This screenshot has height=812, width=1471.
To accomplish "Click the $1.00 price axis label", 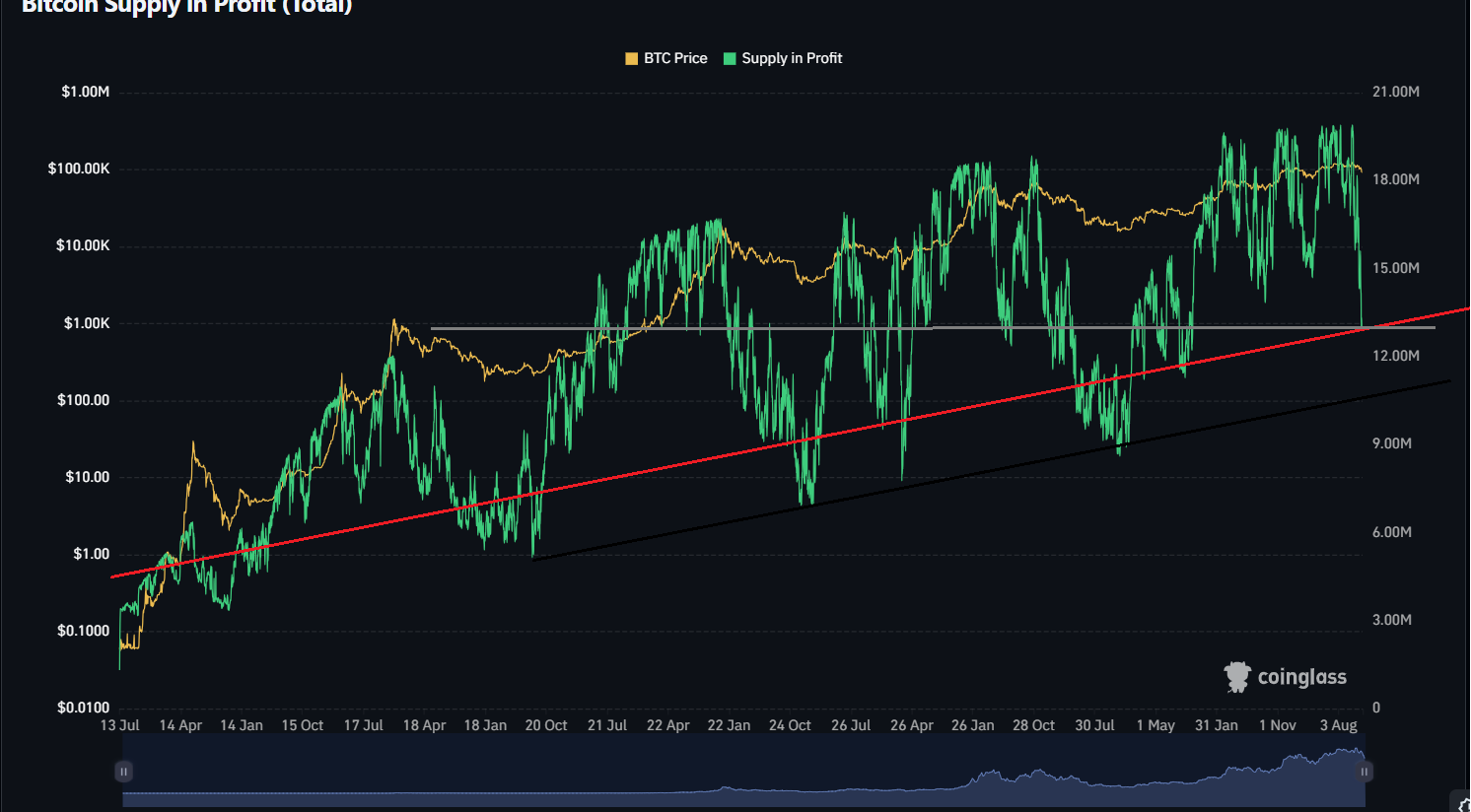I will [91, 554].
